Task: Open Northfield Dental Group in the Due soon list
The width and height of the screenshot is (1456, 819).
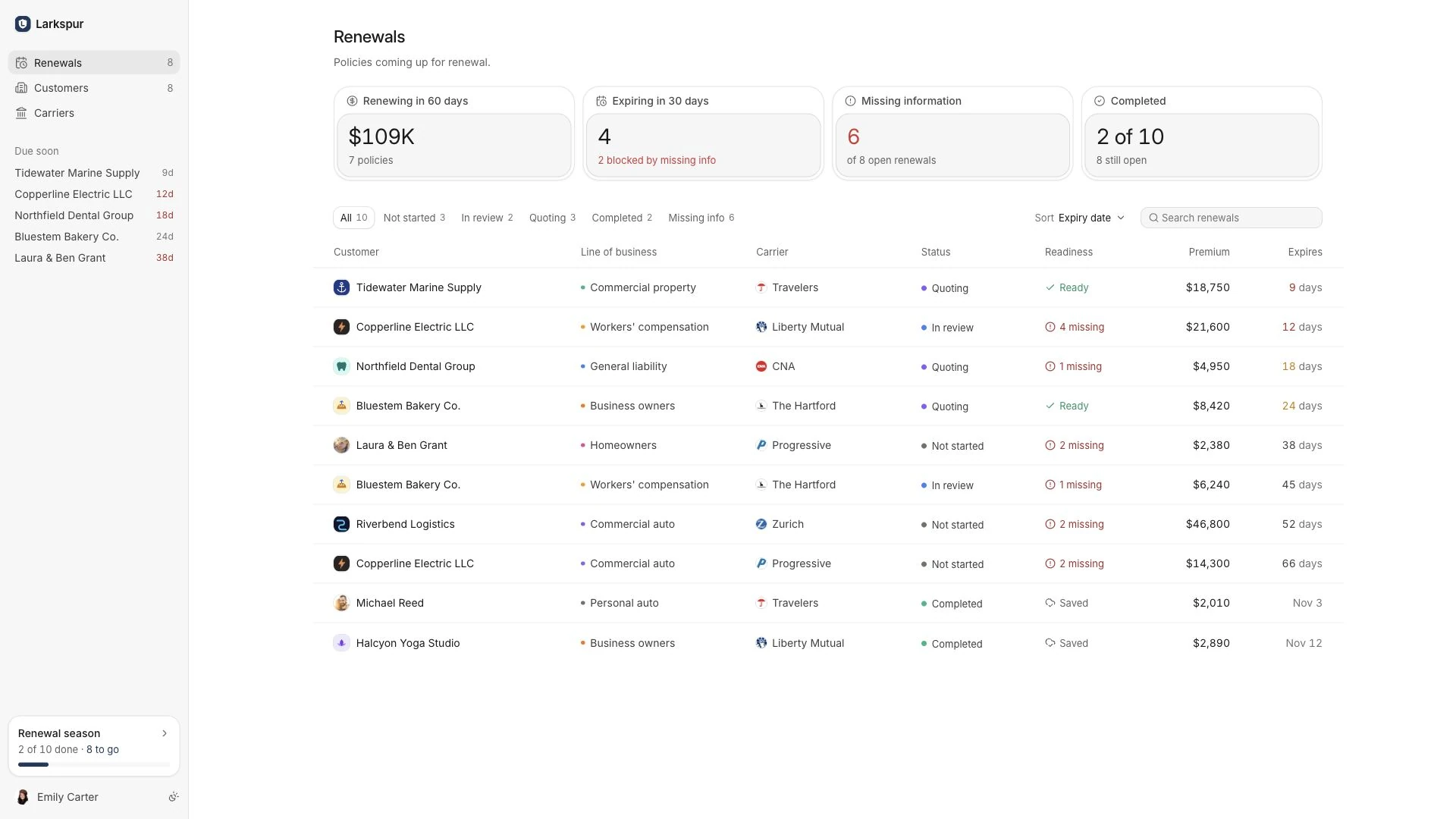Action: 94,215
